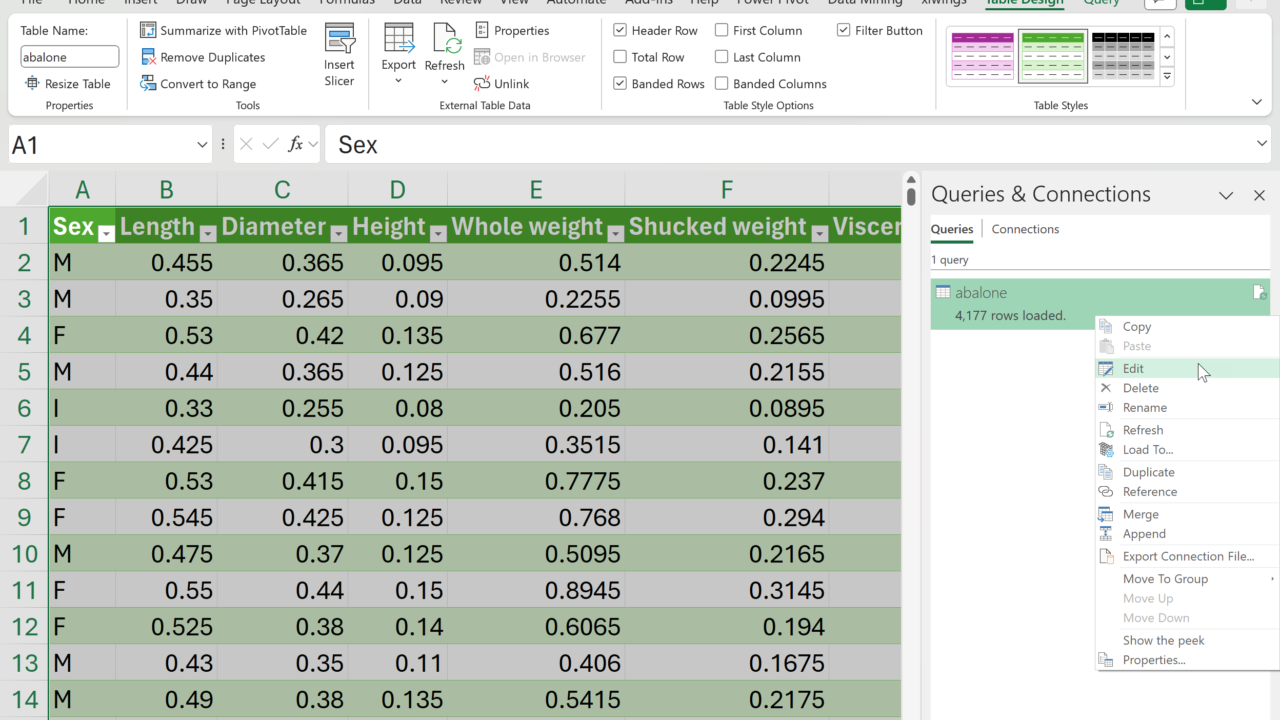Enable the Total Row checkbox
Viewport: 1280px width, 720px height.
620,57
